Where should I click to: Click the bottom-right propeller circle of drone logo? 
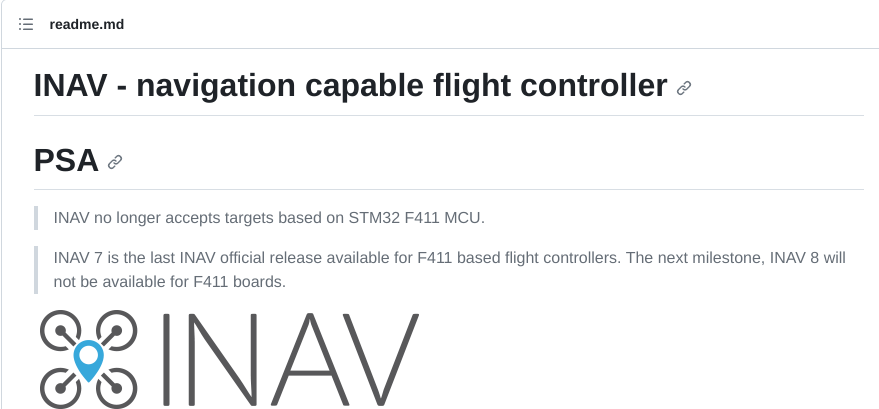(117, 388)
